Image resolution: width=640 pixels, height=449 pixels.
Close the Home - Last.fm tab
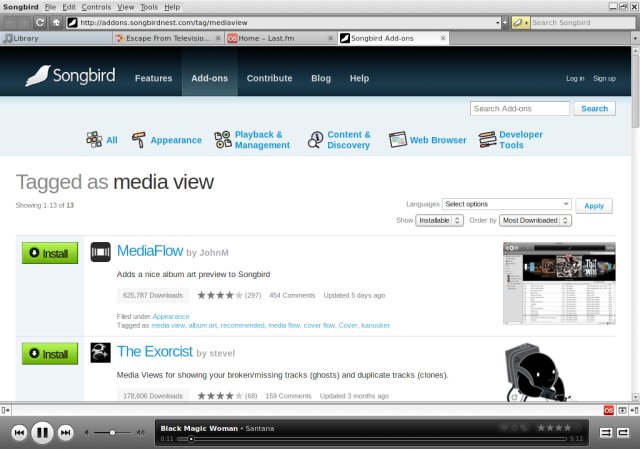330,38
